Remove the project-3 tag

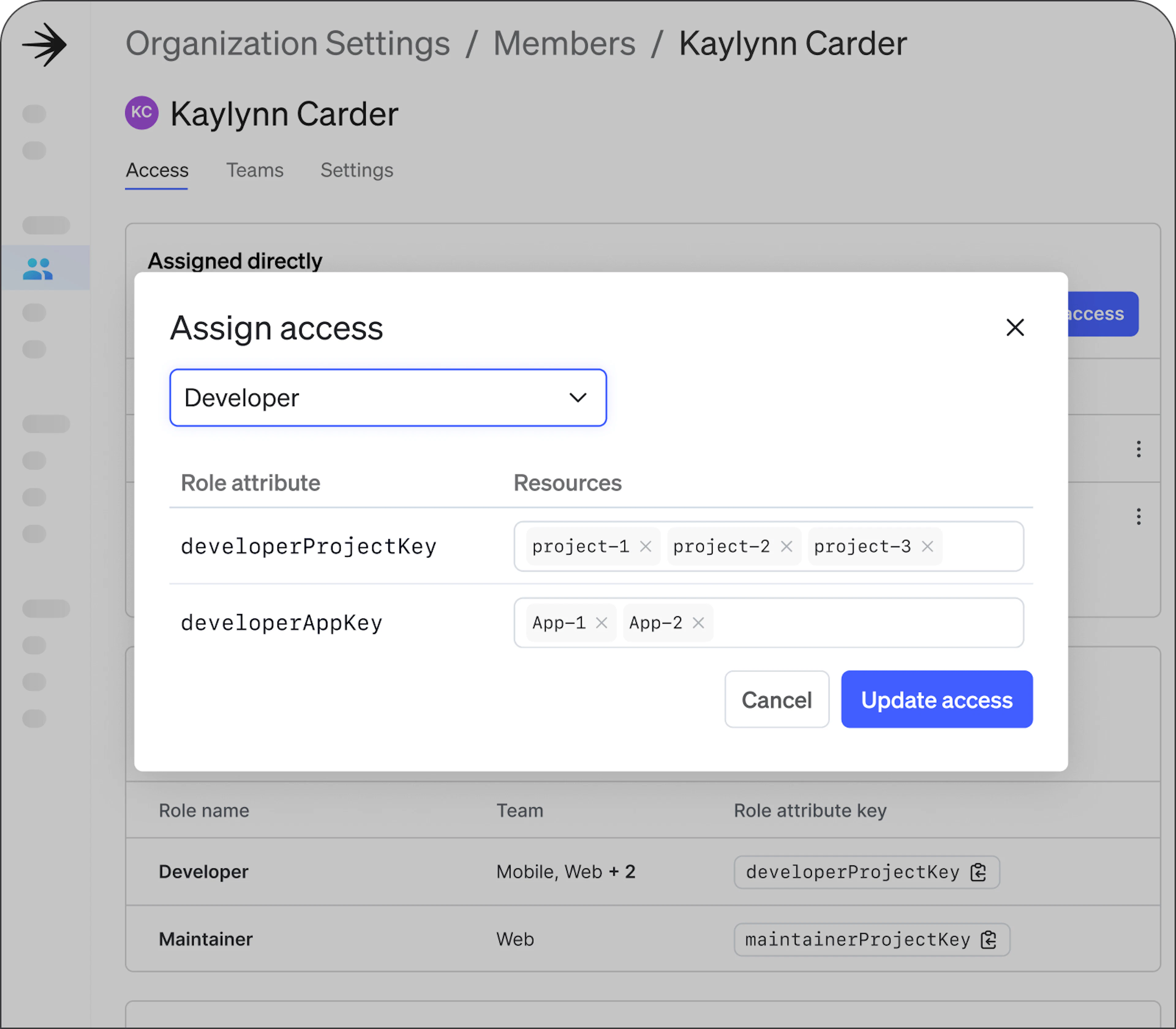[927, 546]
